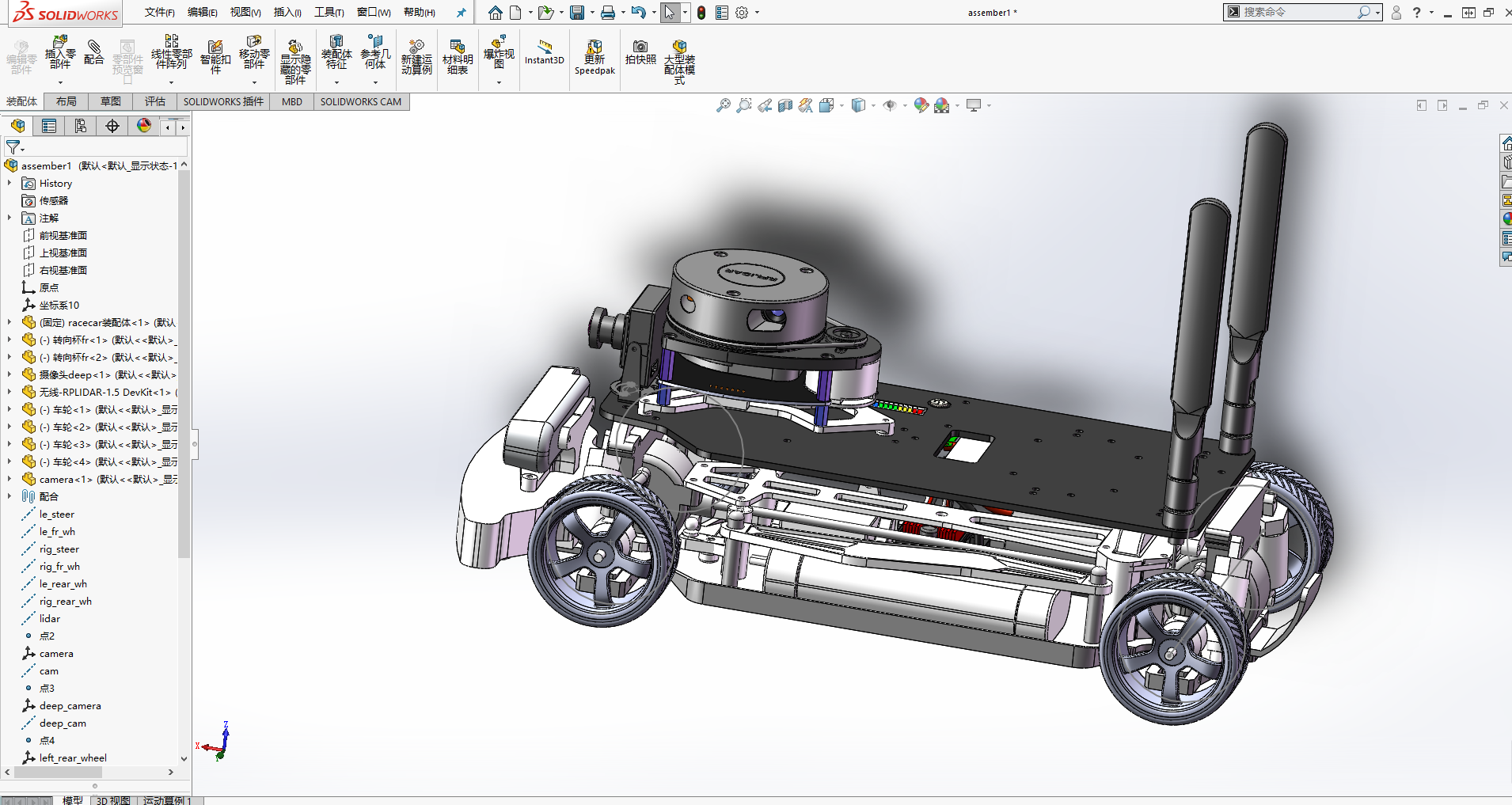Click the Undo arrow icon
This screenshot has height=805, width=1512.
click(x=638, y=13)
